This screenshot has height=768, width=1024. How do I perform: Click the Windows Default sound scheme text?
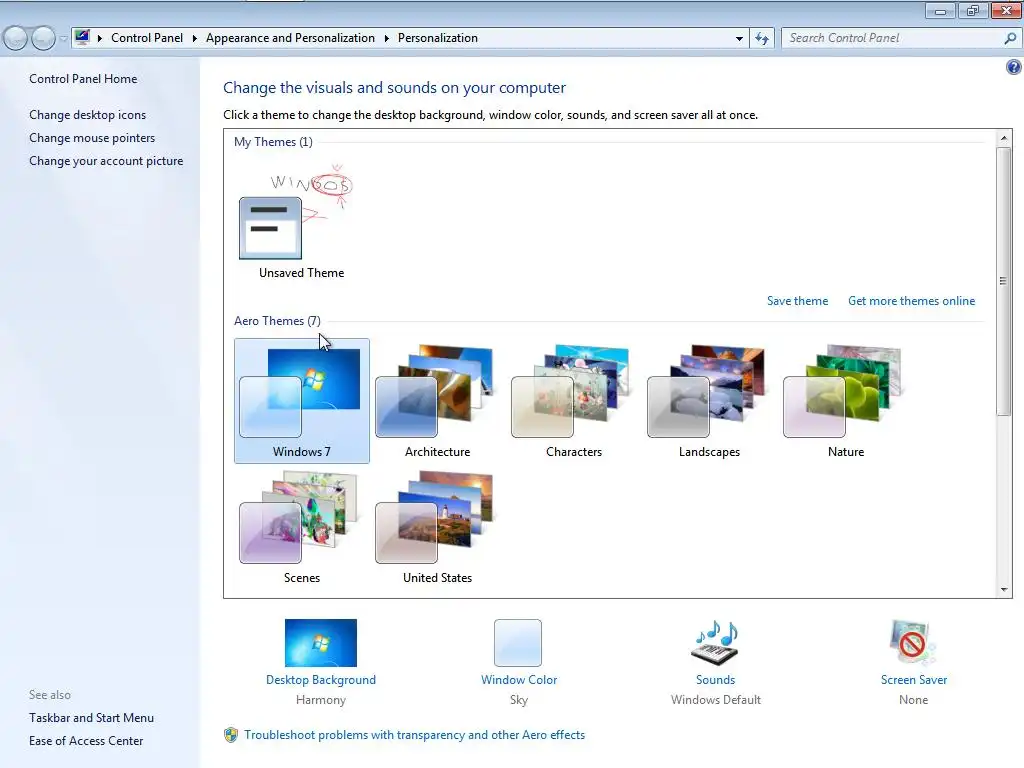[x=715, y=700]
